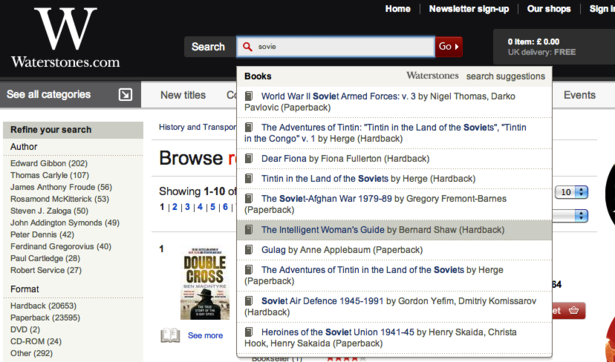Open the Events tab
Image resolution: width=615 pixels, height=362 pixels.
579,95
